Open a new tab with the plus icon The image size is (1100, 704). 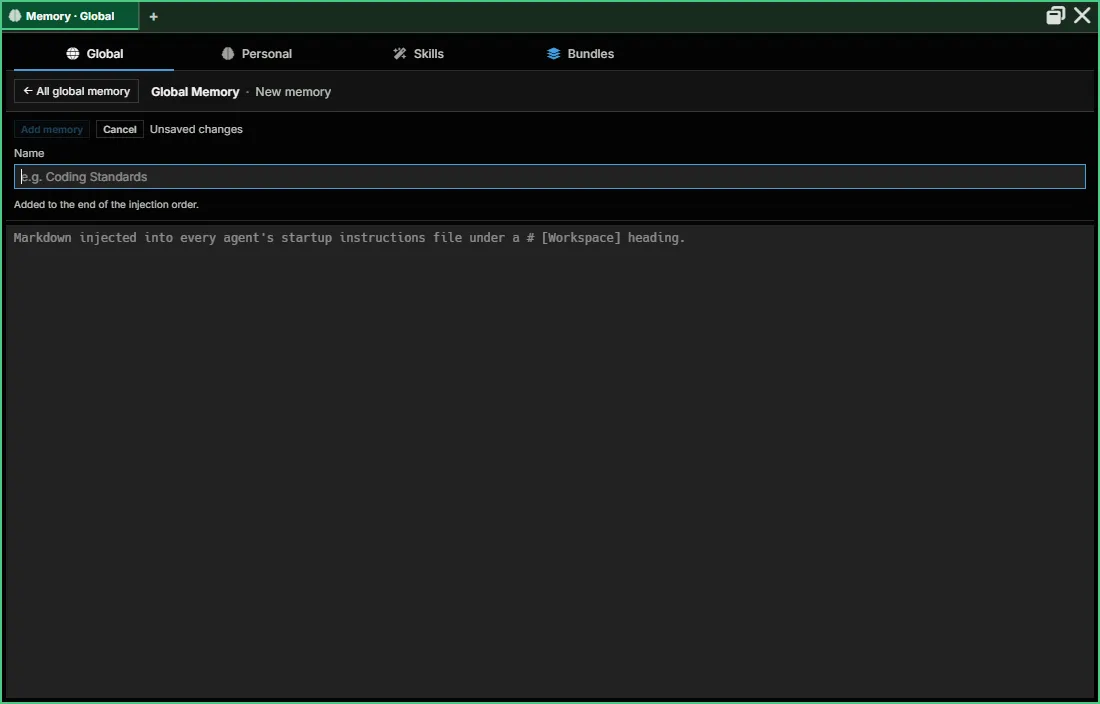tap(154, 16)
